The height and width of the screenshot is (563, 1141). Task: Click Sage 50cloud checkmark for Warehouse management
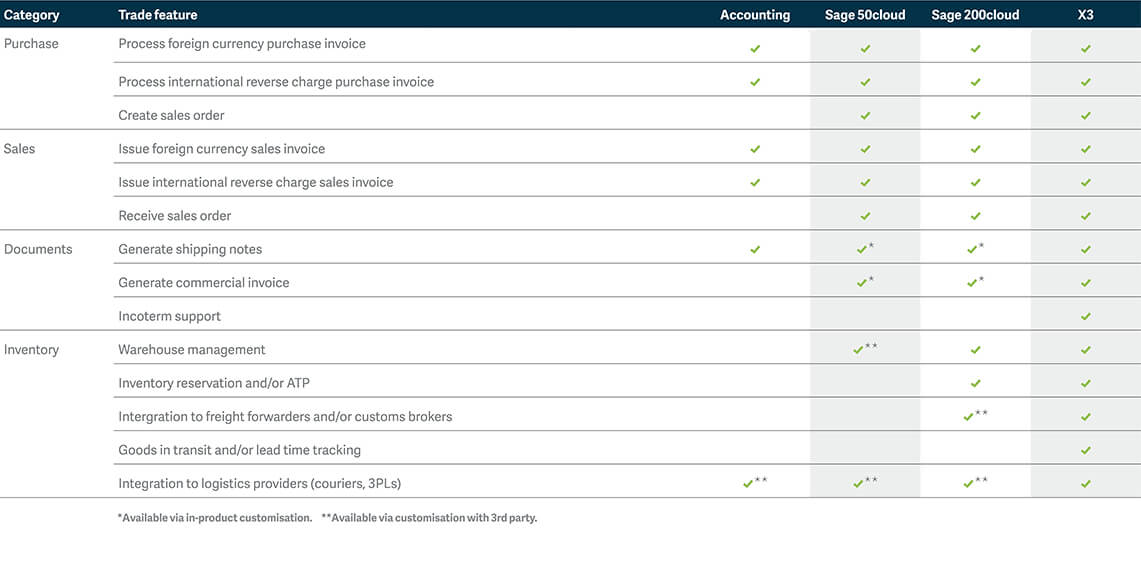click(859, 350)
